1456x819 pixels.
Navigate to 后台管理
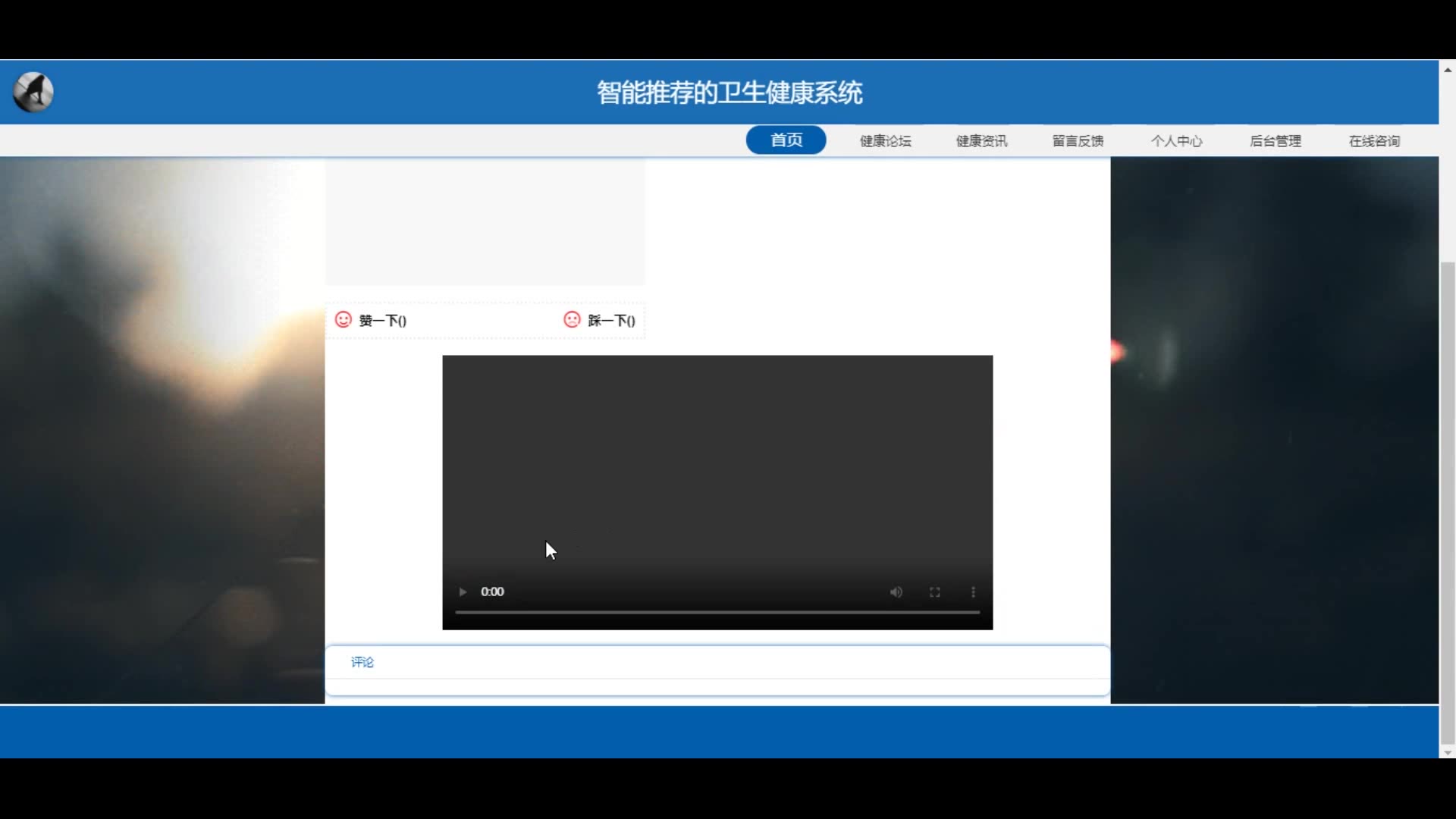pos(1276,141)
